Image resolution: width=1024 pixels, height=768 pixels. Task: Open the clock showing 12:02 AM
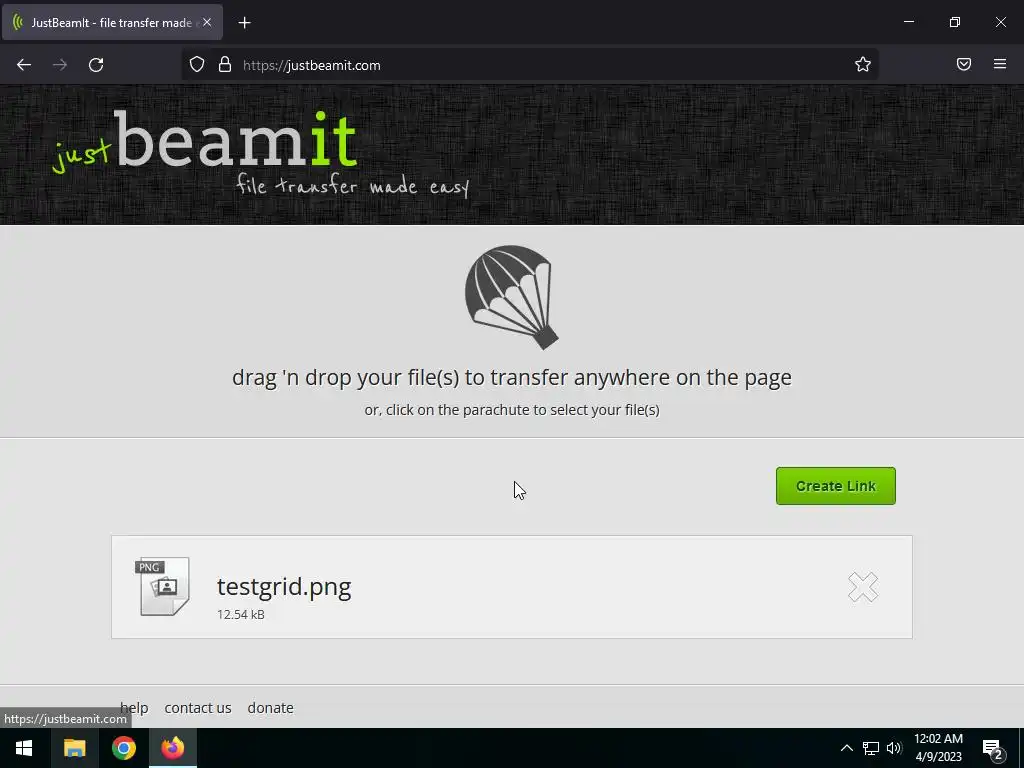pos(938,748)
